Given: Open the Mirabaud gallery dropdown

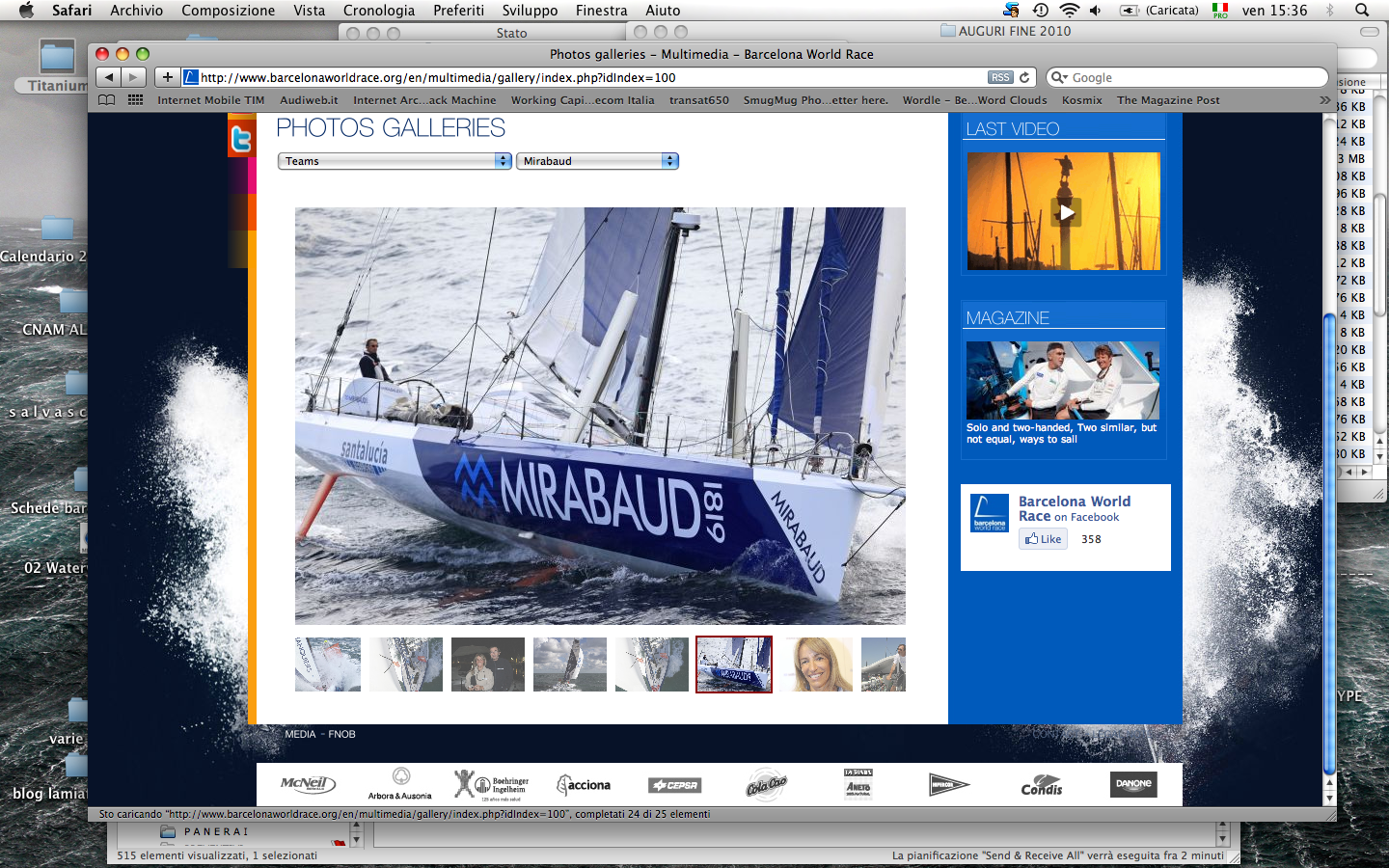Looking at the screenshot, I should (598, 161).
